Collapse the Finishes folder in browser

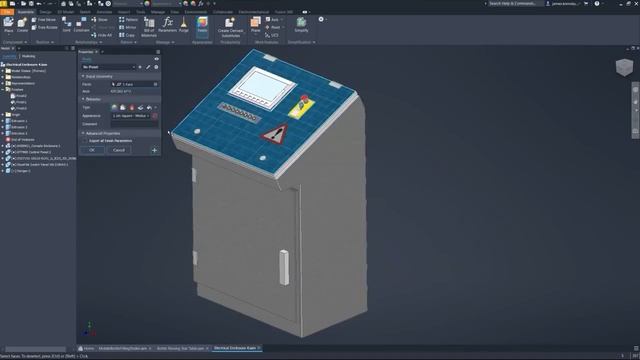tap(2, 89)
